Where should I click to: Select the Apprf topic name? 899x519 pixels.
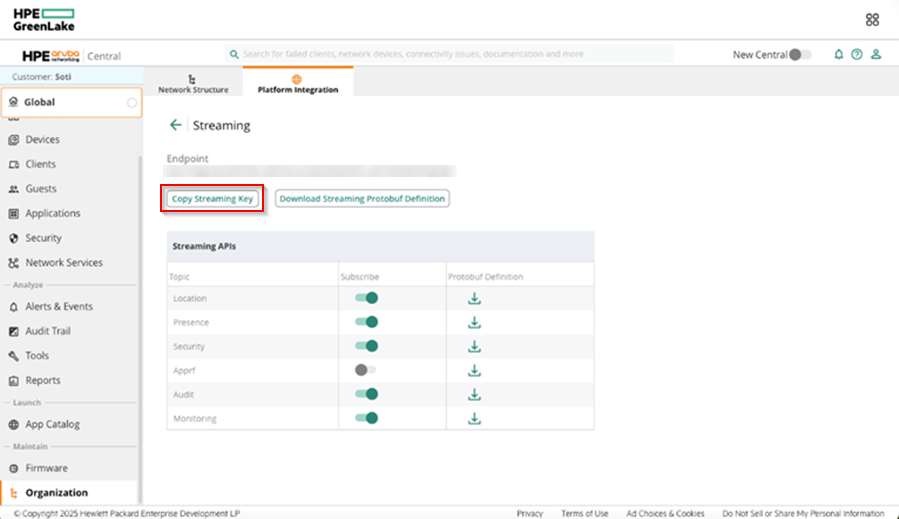(184, 370)
